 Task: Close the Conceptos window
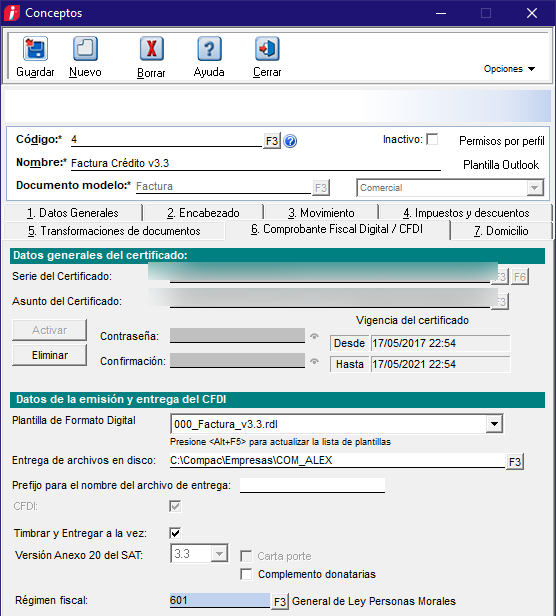click(532, 13)
